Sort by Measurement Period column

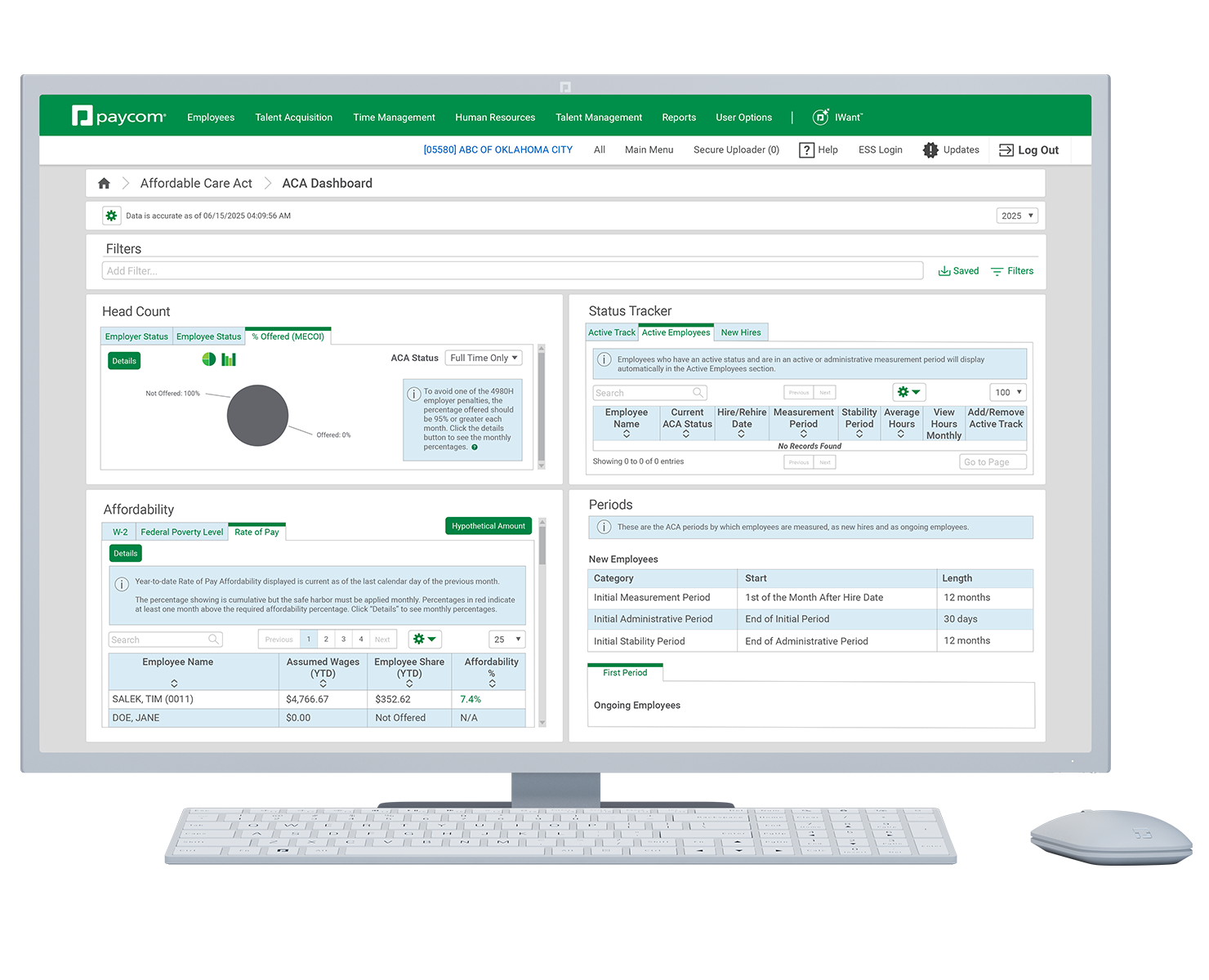[x=804, y=434]
